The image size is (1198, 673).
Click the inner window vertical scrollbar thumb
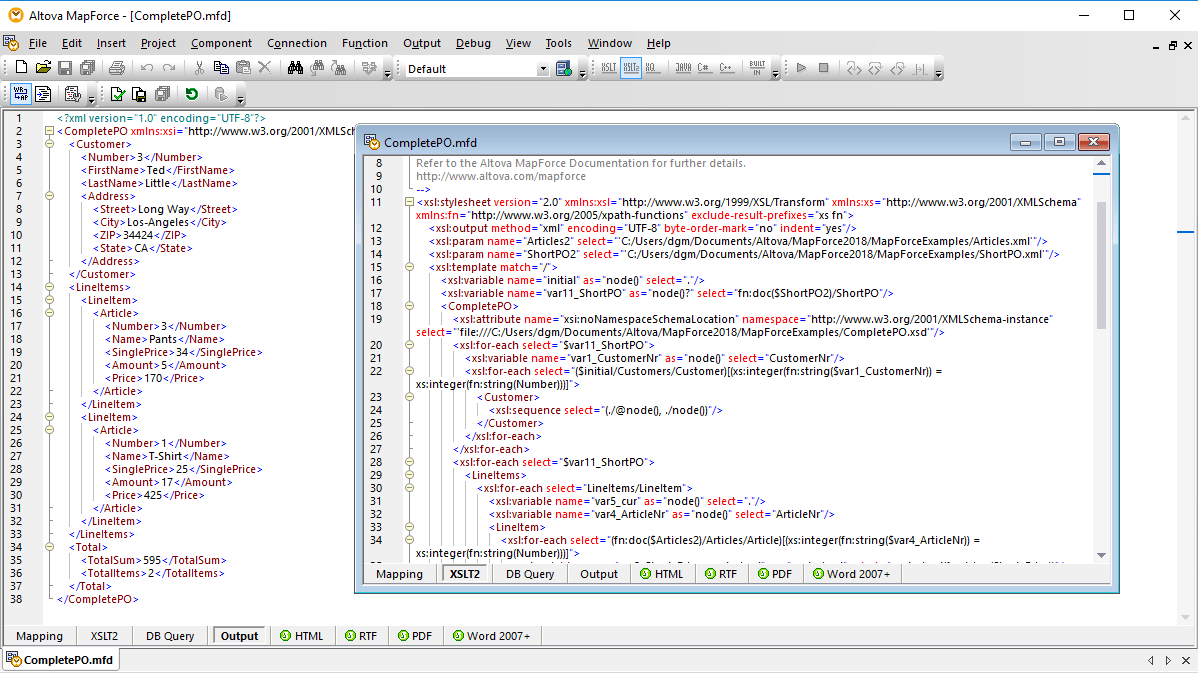1101,264
